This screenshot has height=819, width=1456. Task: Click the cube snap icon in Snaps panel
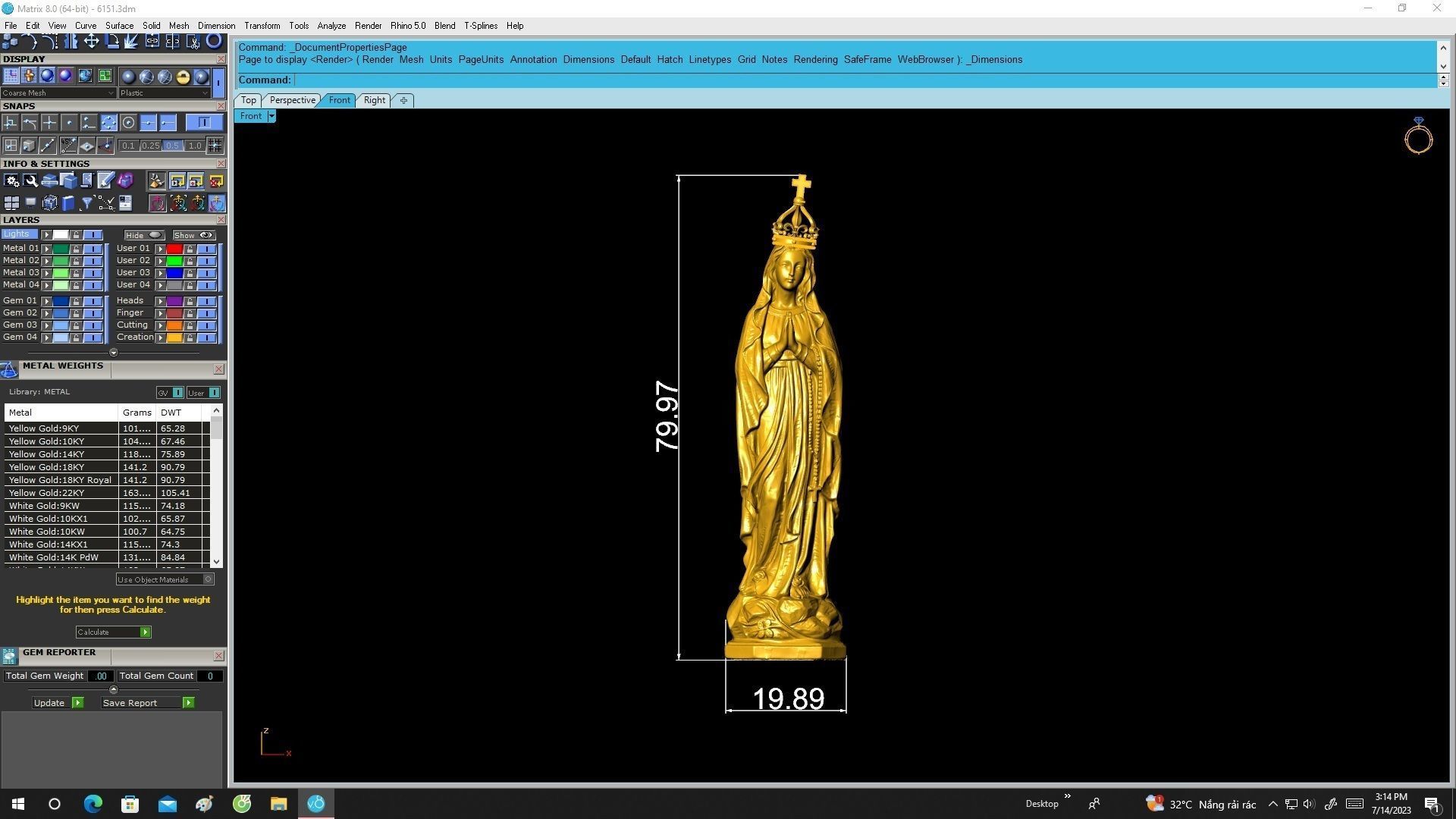(x=29, y=146)
